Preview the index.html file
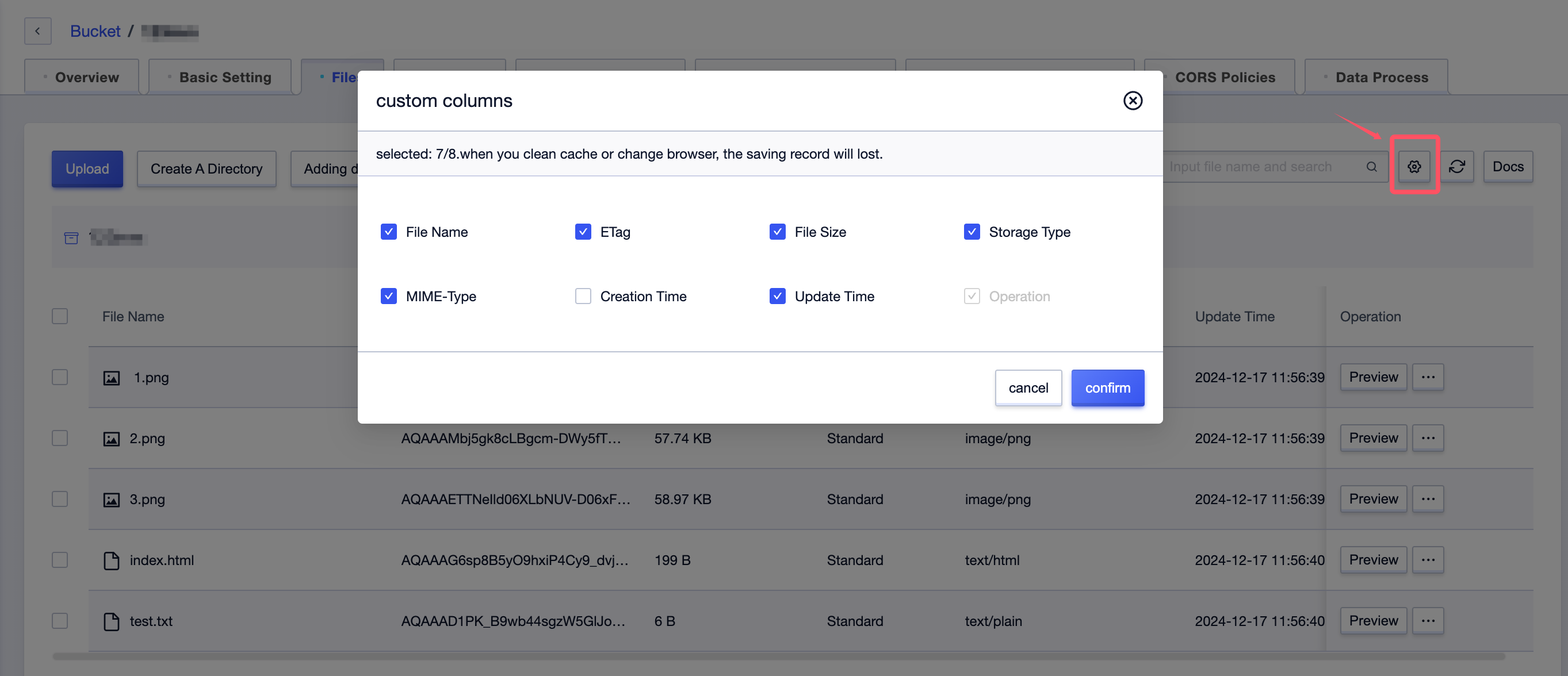The height and width of the screenshot is (676, 1568). pyautogui.click(x=1373, y=560)
